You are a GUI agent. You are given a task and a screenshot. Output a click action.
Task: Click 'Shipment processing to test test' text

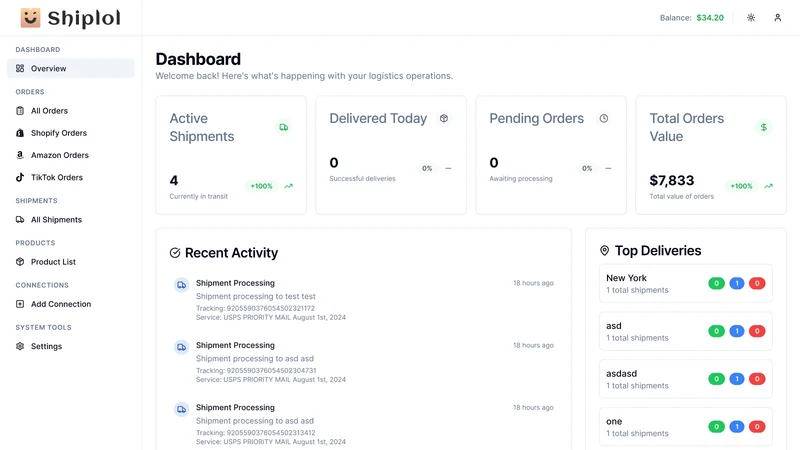tap(256, 296)
